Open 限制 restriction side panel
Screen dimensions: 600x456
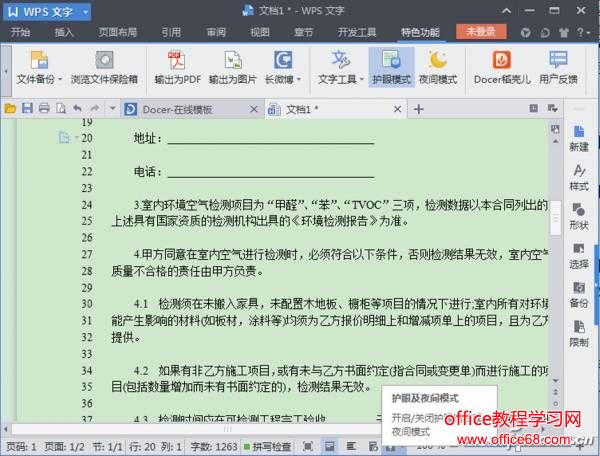pyautogui.click(x=579, y=334)
